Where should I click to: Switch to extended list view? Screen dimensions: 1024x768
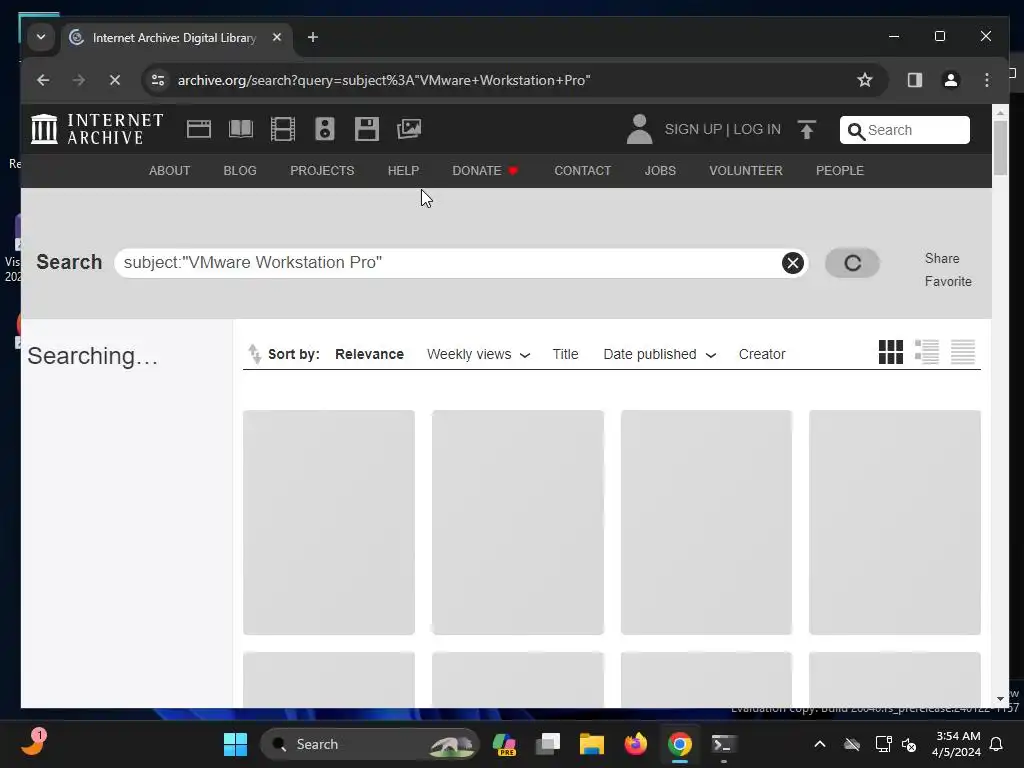pyautogui.click(x=927, y=352)
